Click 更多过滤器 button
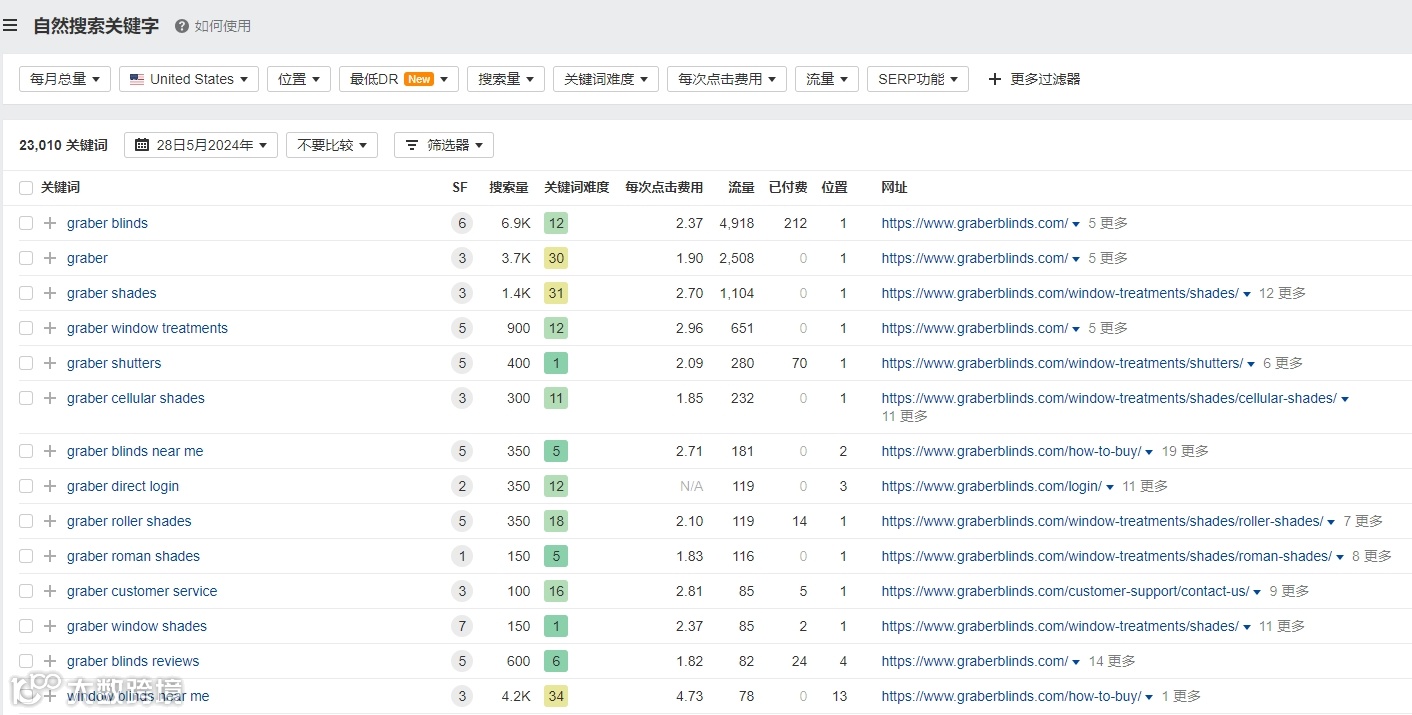This screenshot has width=1412, height=715. coord(1034,79)
